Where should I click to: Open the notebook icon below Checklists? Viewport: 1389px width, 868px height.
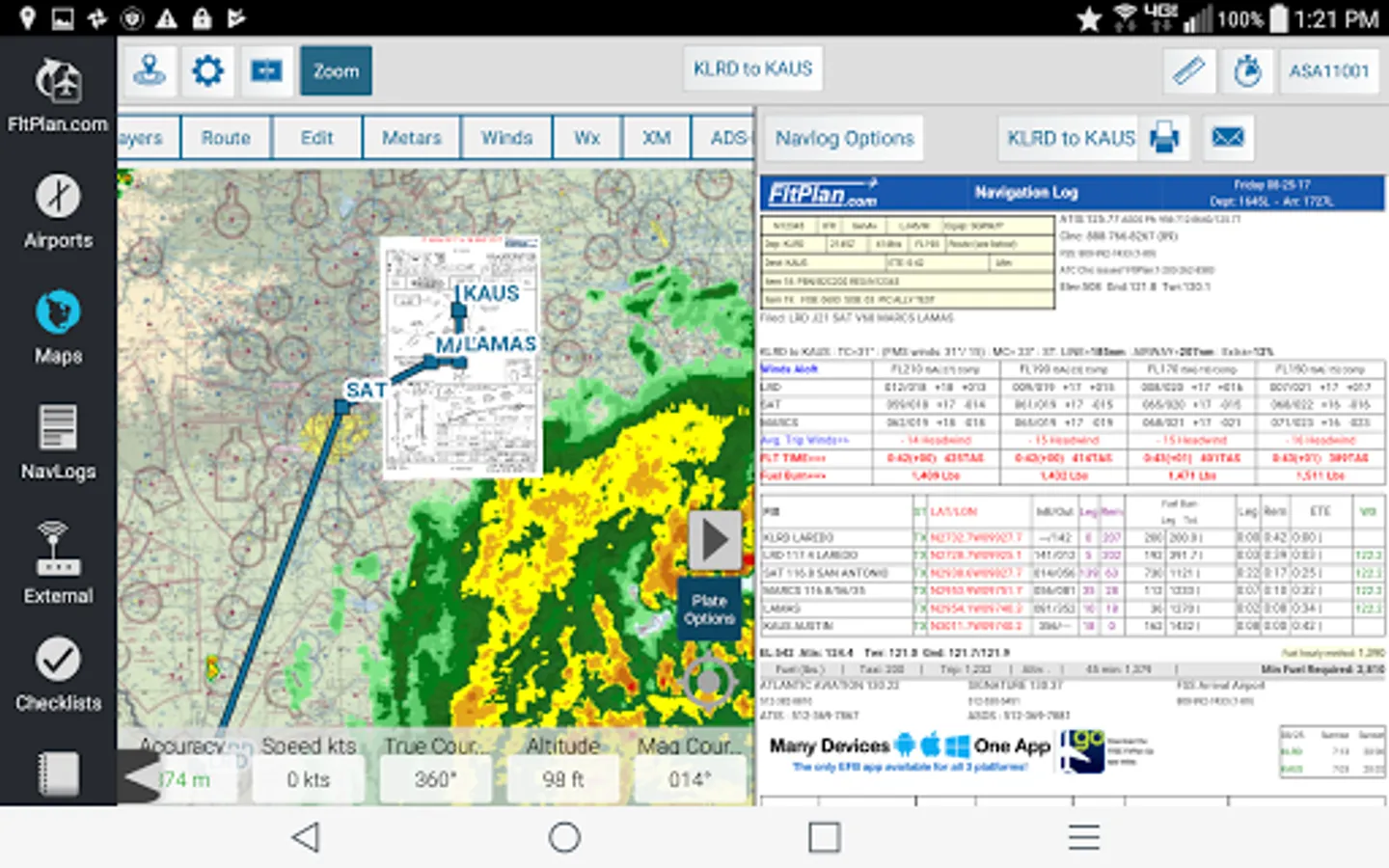click(58, 773)
